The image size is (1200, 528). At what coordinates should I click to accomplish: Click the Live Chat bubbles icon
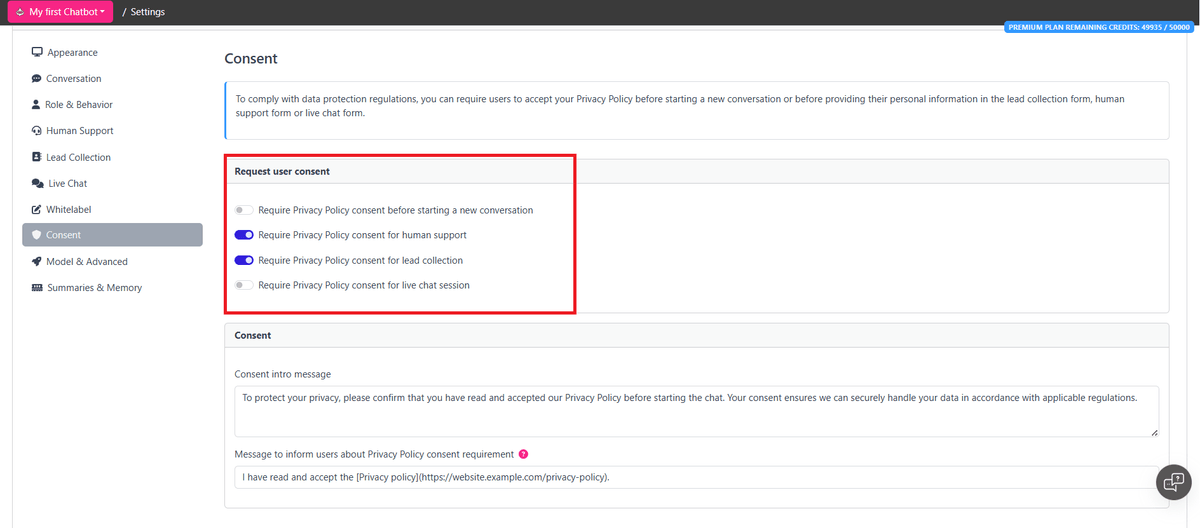pyautogui.click(x=38, y=184)
